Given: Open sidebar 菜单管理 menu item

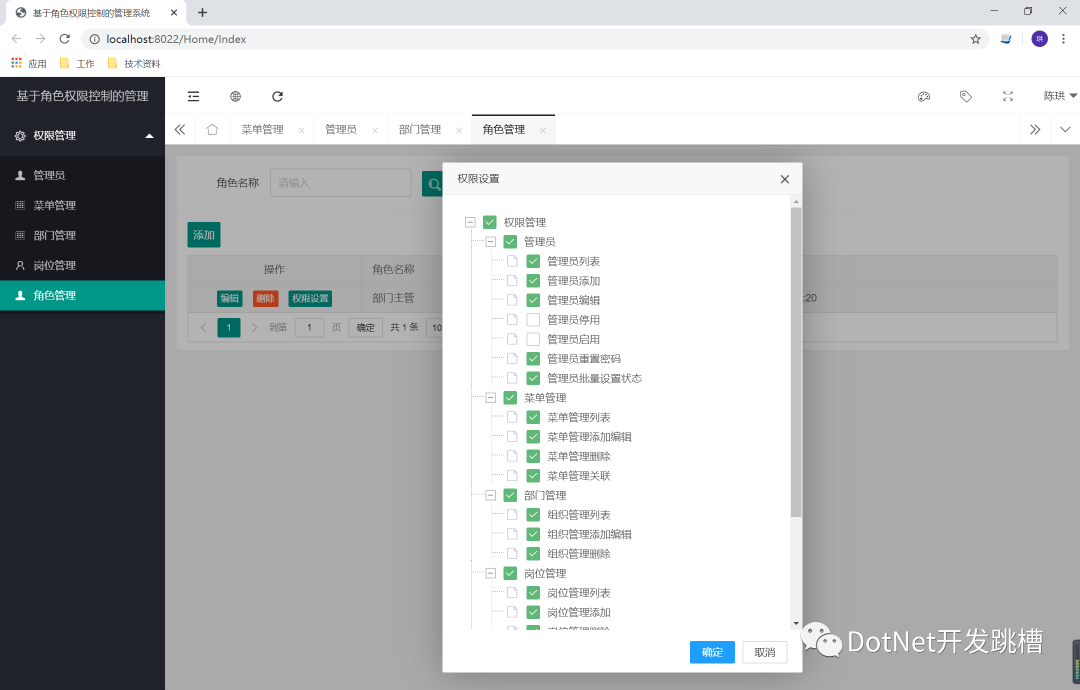Looking at the screenshot, I should (83, 205).
